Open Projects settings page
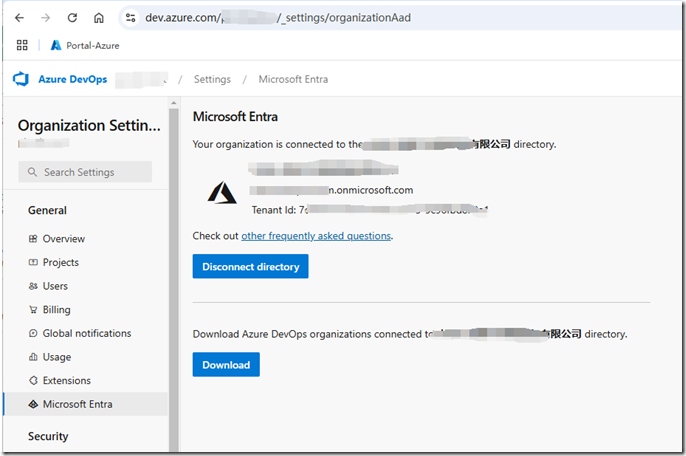 coord(60,262)
